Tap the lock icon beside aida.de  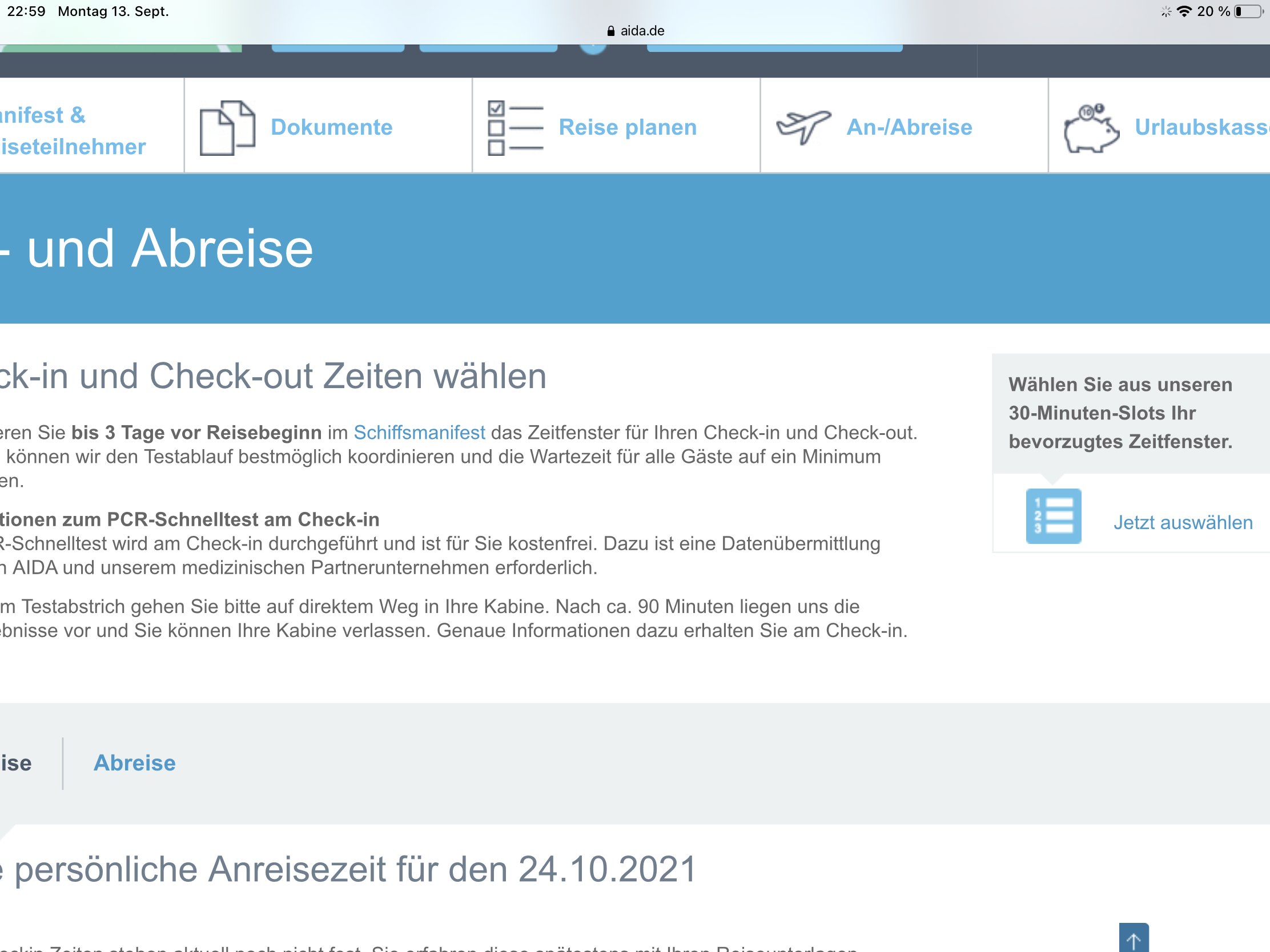(x=610, y=31)
